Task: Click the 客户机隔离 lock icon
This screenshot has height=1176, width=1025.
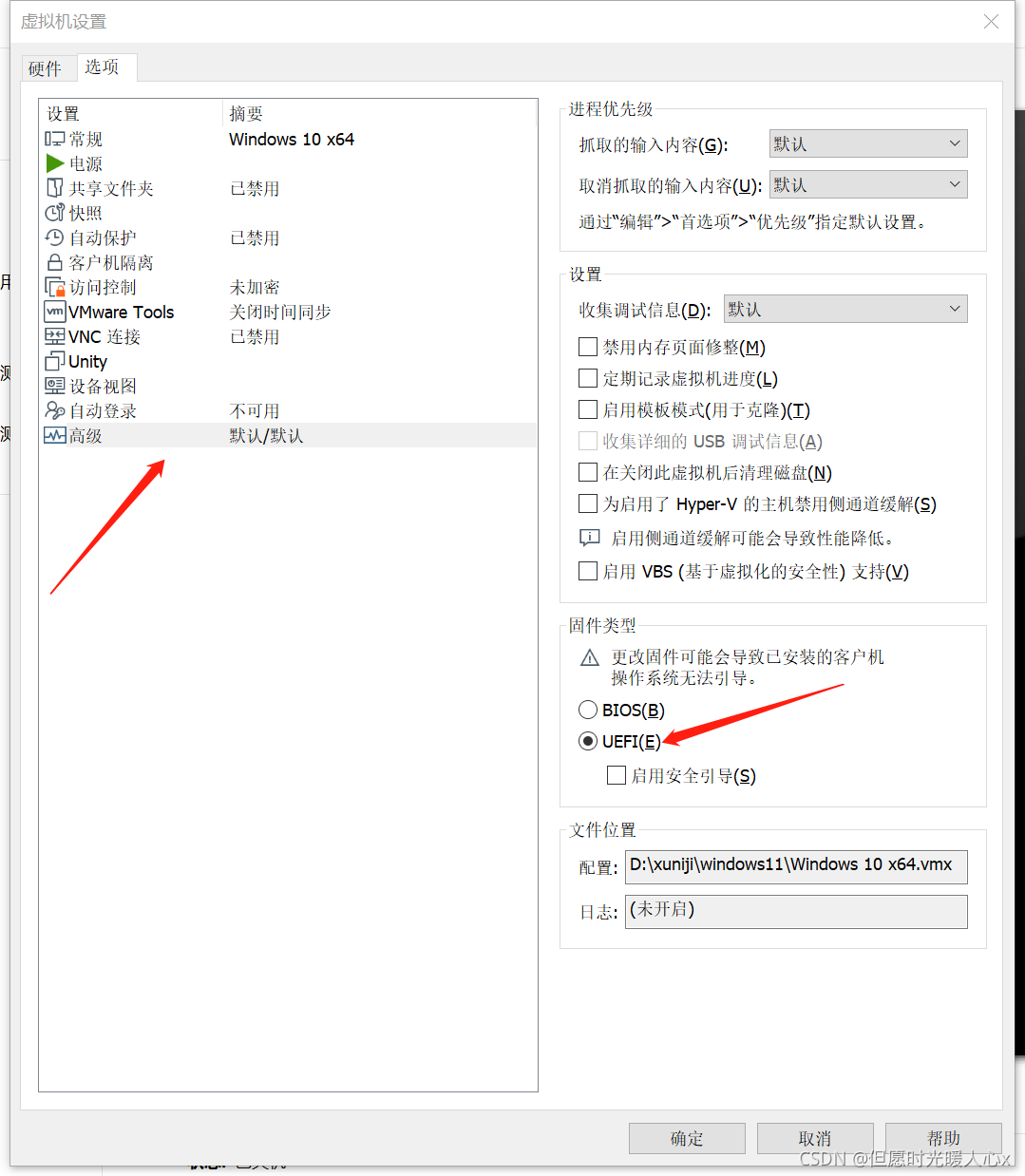Action: point(55,262)
